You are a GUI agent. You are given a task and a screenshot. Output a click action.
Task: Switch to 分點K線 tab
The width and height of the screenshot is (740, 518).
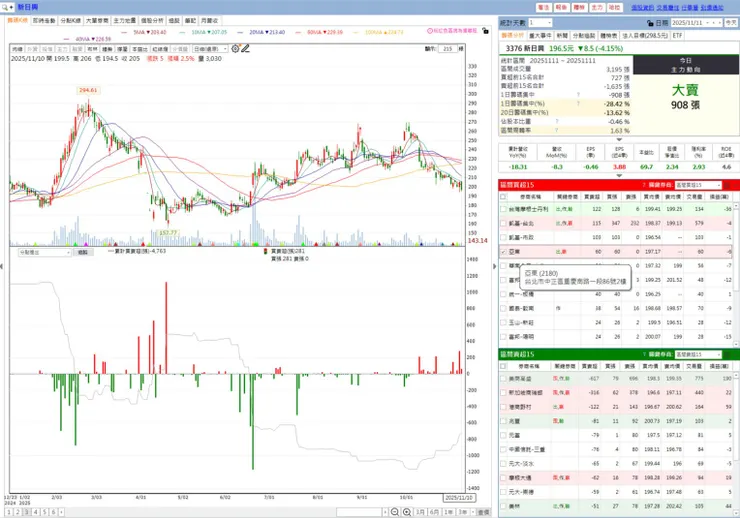tap(70, 21)
